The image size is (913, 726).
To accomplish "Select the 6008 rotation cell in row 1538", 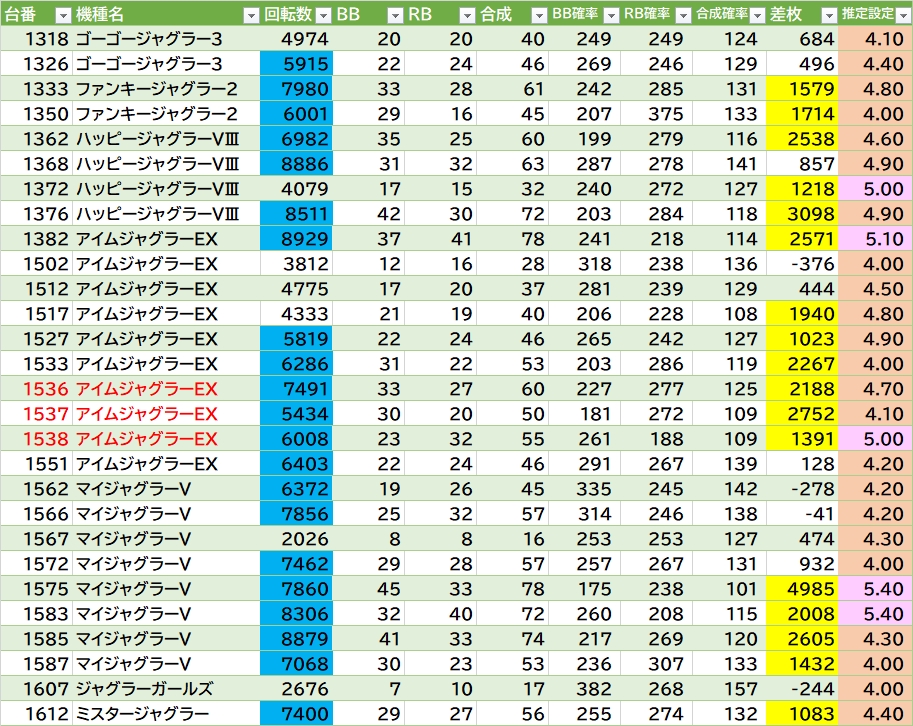I will click(296, 440).
